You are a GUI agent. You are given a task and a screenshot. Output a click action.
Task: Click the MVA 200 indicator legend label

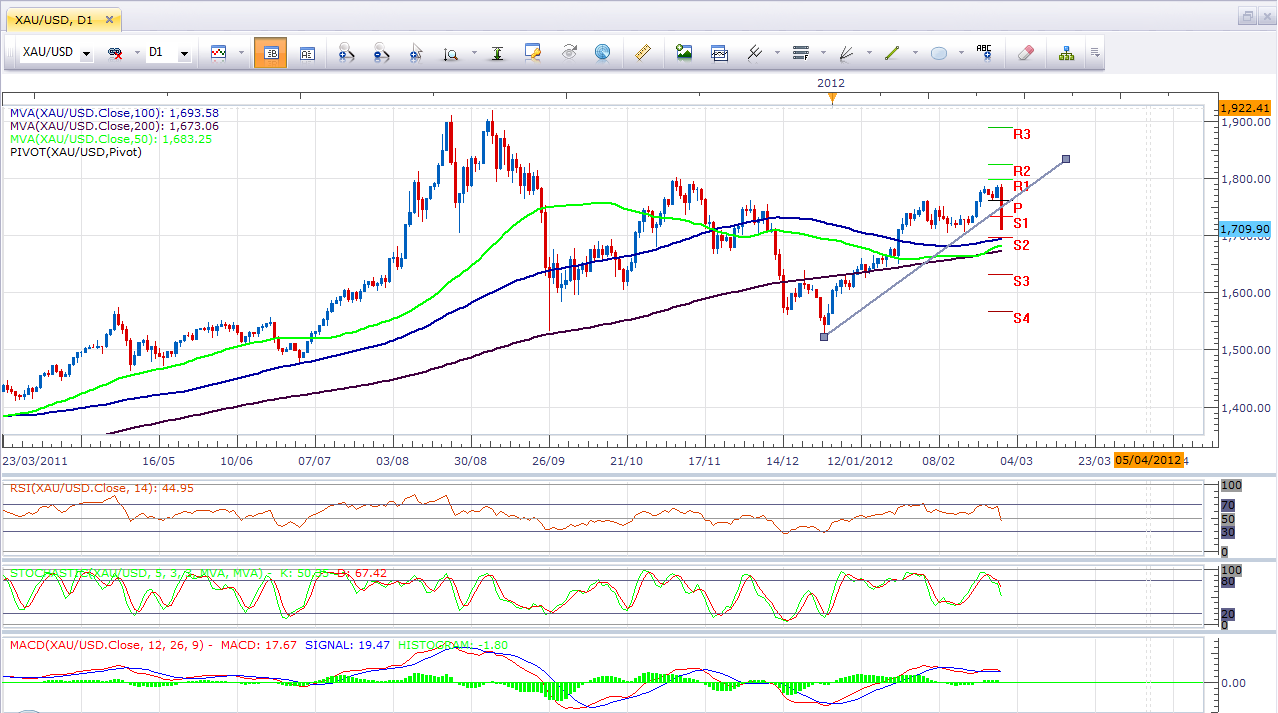pos(114,126)
